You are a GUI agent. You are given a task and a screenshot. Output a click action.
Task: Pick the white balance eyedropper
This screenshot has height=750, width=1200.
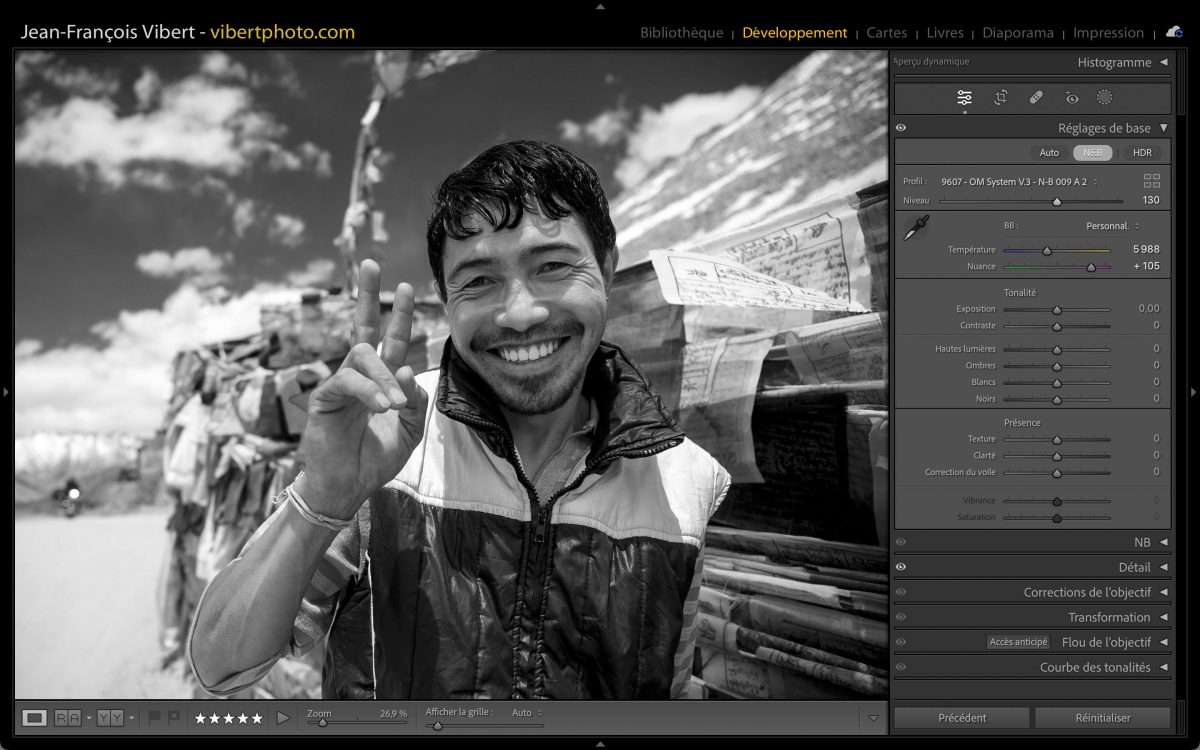click(x=915, y=228)
